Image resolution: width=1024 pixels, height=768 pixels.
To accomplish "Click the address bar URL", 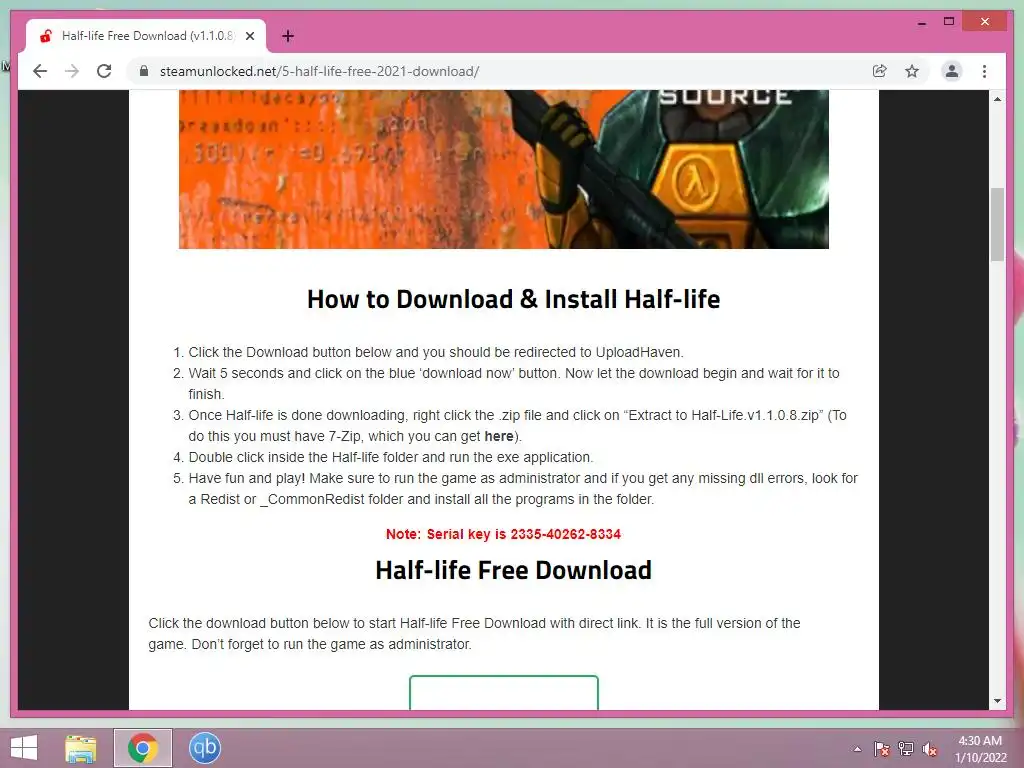I will point(319,71).
